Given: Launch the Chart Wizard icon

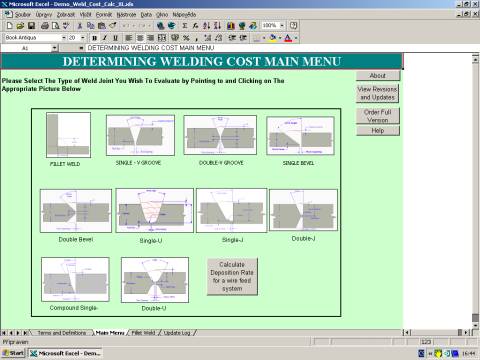Looking at the screenshot, I should coord(231,26).
